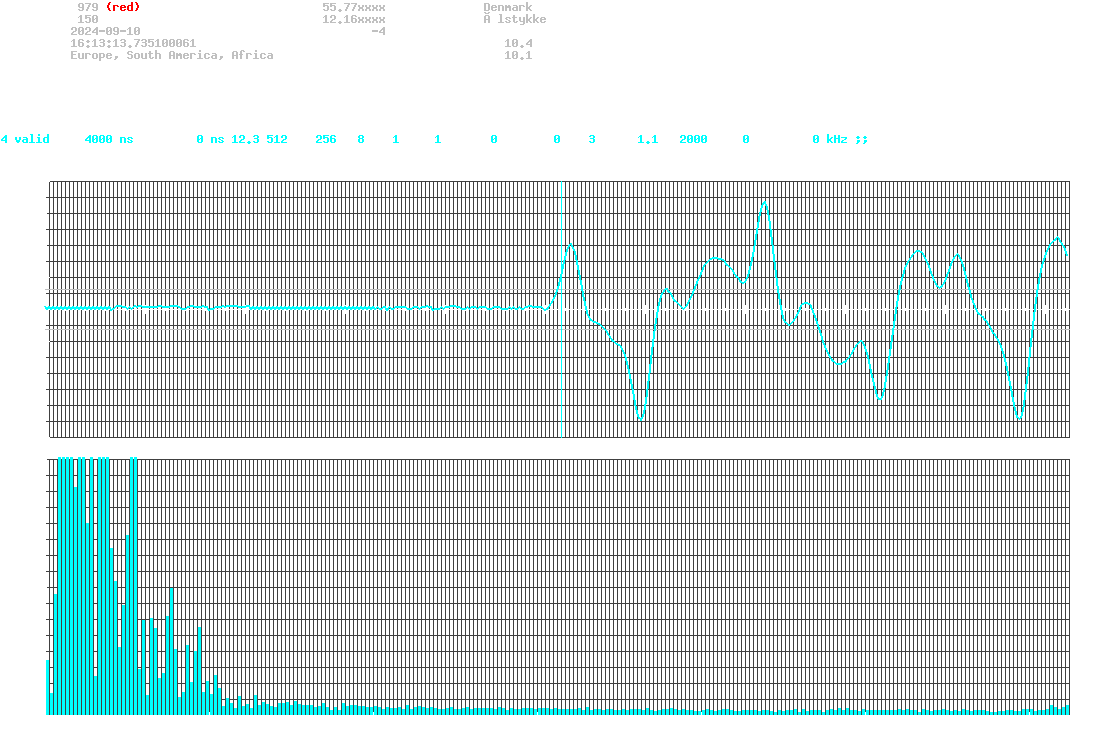This screenshot has height=737, width=1095.
Task: Click the timestamp 16:13:13.735100061
Action: coord(133,43)
